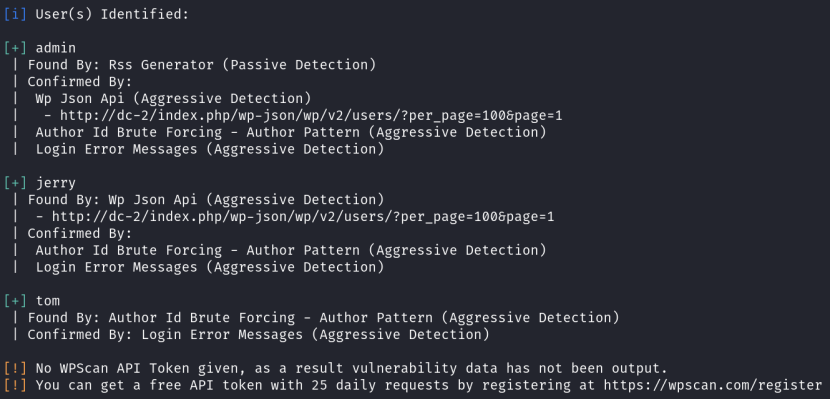Image resolution: width=830 pixels, height=399 pixels.
Task: Click jerry's Found By: Wp Json Api line
Action: tap(206, 200)
